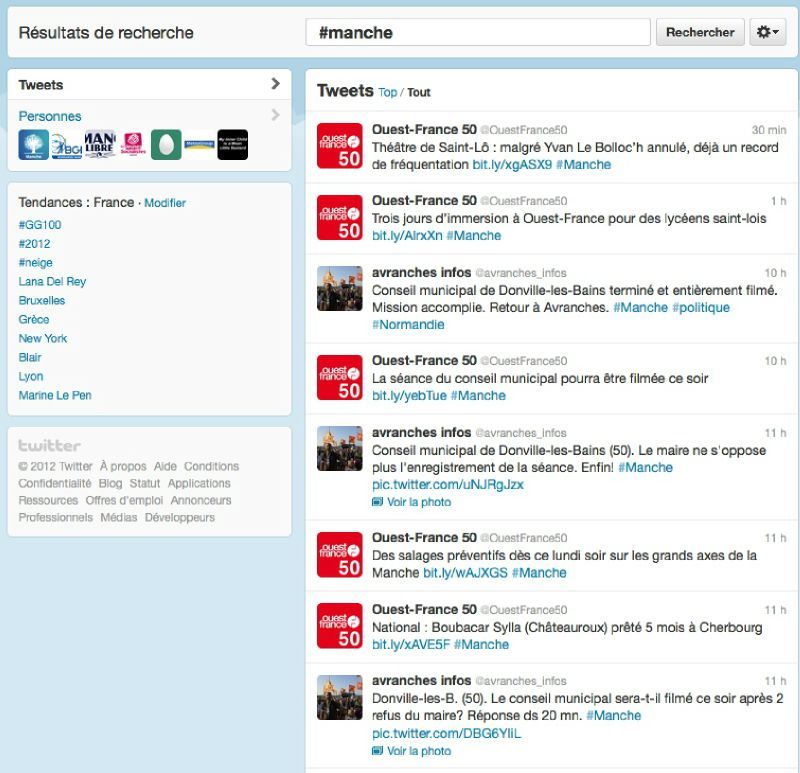Click avranches infos avatar on Donville-les-B. tweet
The width and height of the screenshot is (800, 773).
pos(340,697)
